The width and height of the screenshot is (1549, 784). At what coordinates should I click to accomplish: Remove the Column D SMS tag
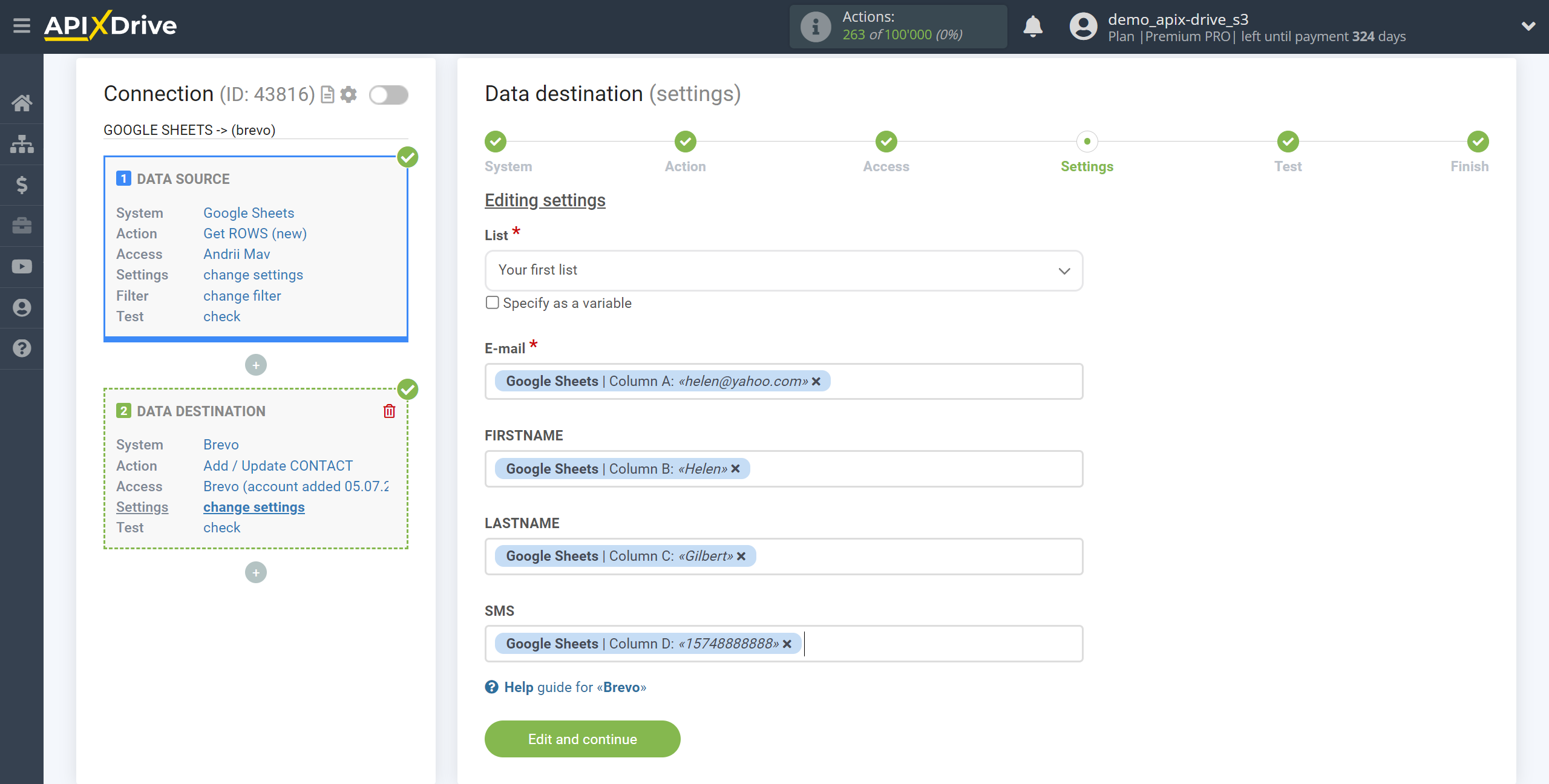(x=787, y=644)
